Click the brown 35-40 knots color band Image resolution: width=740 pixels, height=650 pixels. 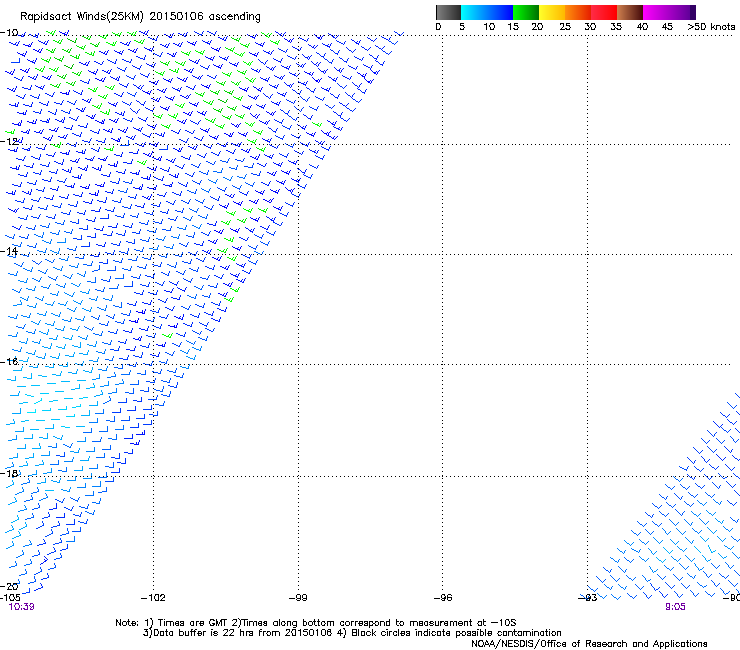[x=630, y=12]
